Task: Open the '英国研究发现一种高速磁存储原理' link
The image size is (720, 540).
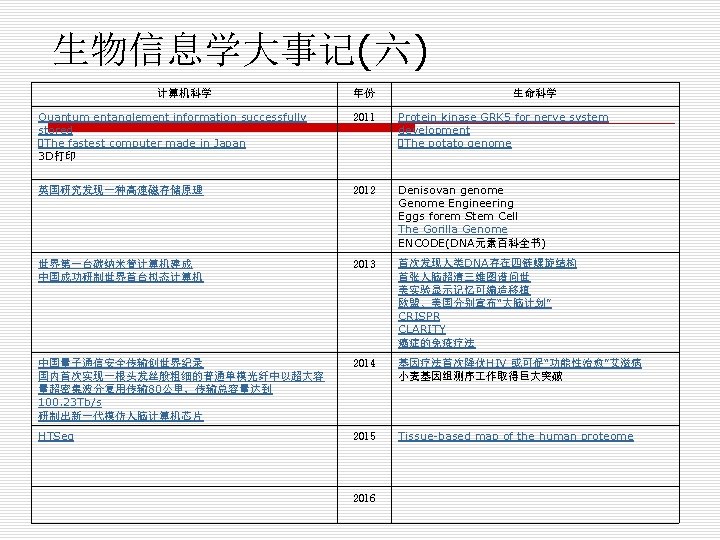Action: (121, 190)
